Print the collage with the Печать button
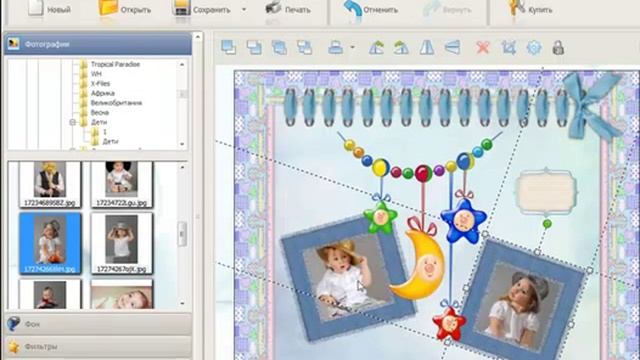Screen dimensions: 640x360 pos(288,8)
